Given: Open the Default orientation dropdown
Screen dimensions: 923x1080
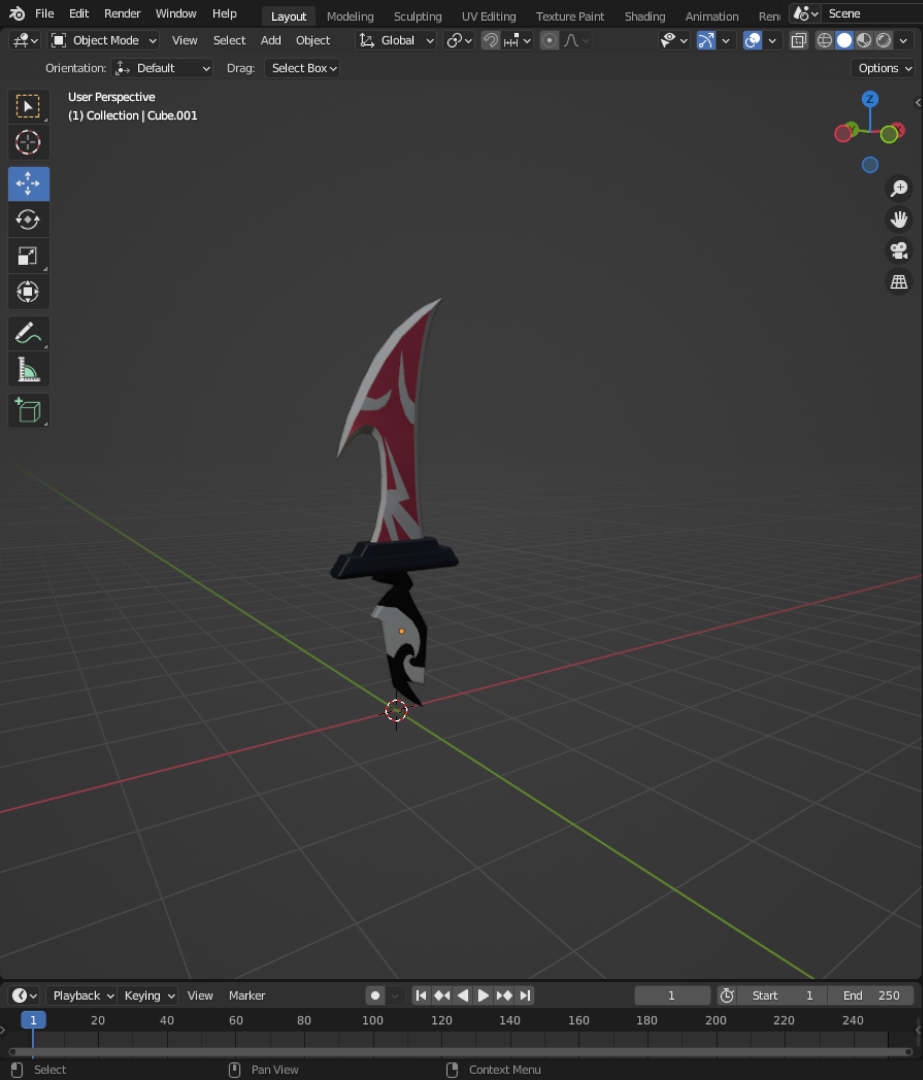Looking at the screenshot, I should click(162, 68).
